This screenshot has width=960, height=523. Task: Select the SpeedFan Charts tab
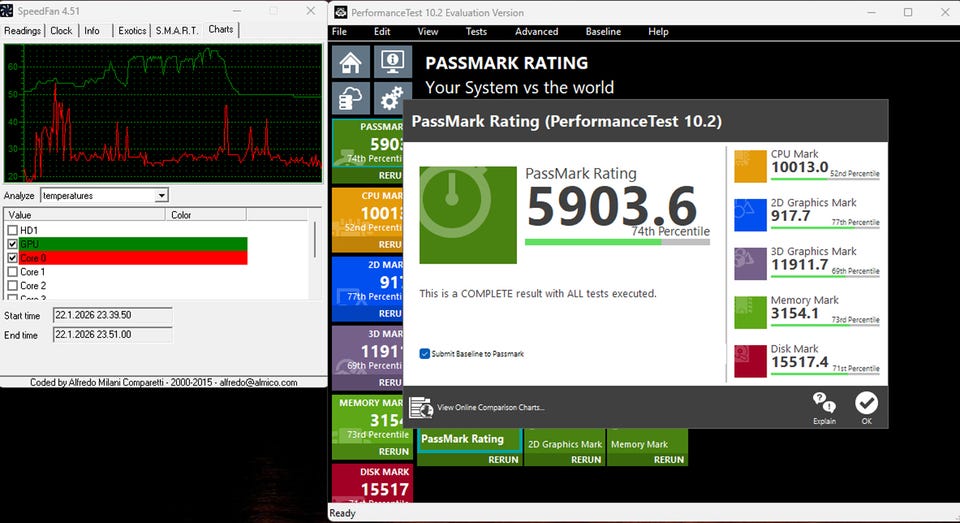tap(220, 29)
